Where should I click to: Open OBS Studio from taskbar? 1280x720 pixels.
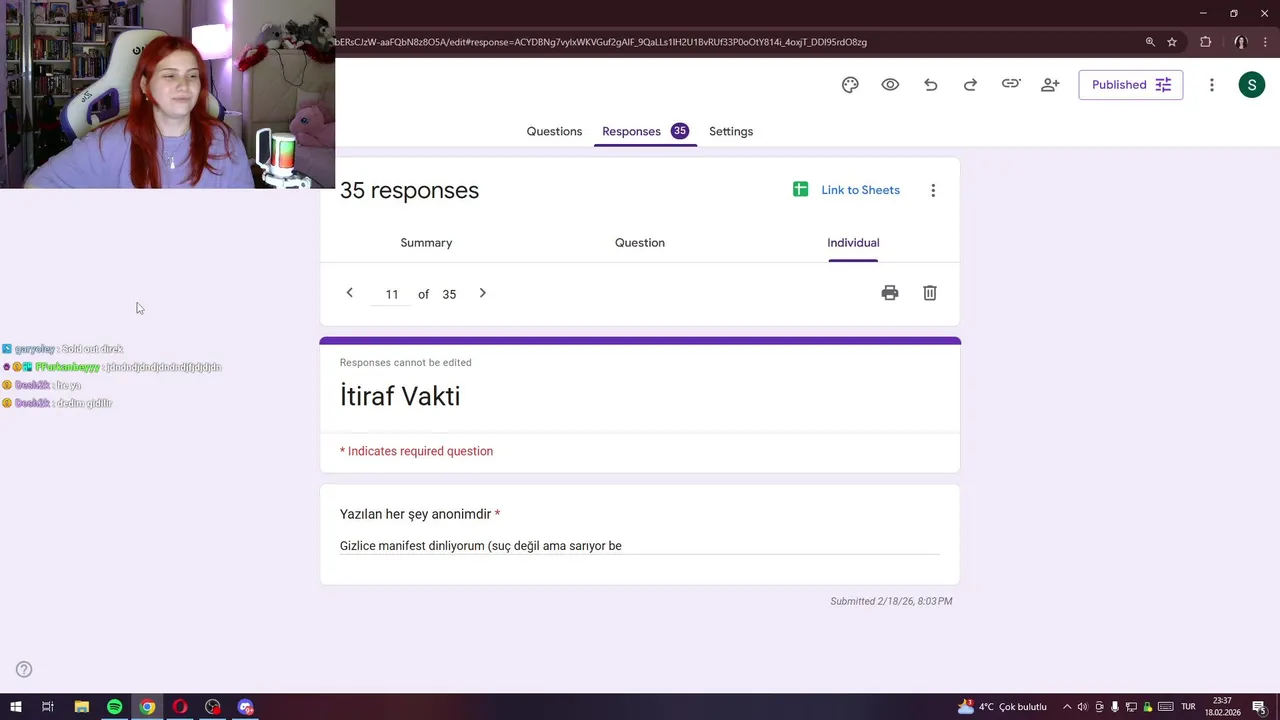click(213, 707)
